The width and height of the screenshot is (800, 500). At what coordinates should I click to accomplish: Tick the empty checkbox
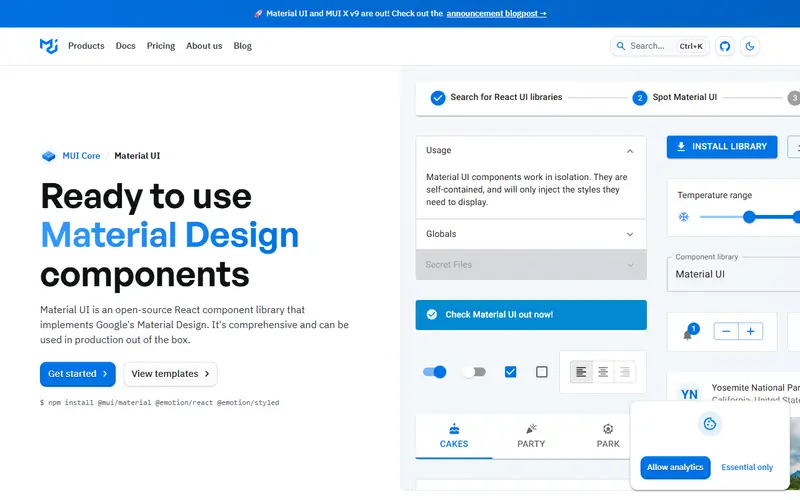coord(542,372)
